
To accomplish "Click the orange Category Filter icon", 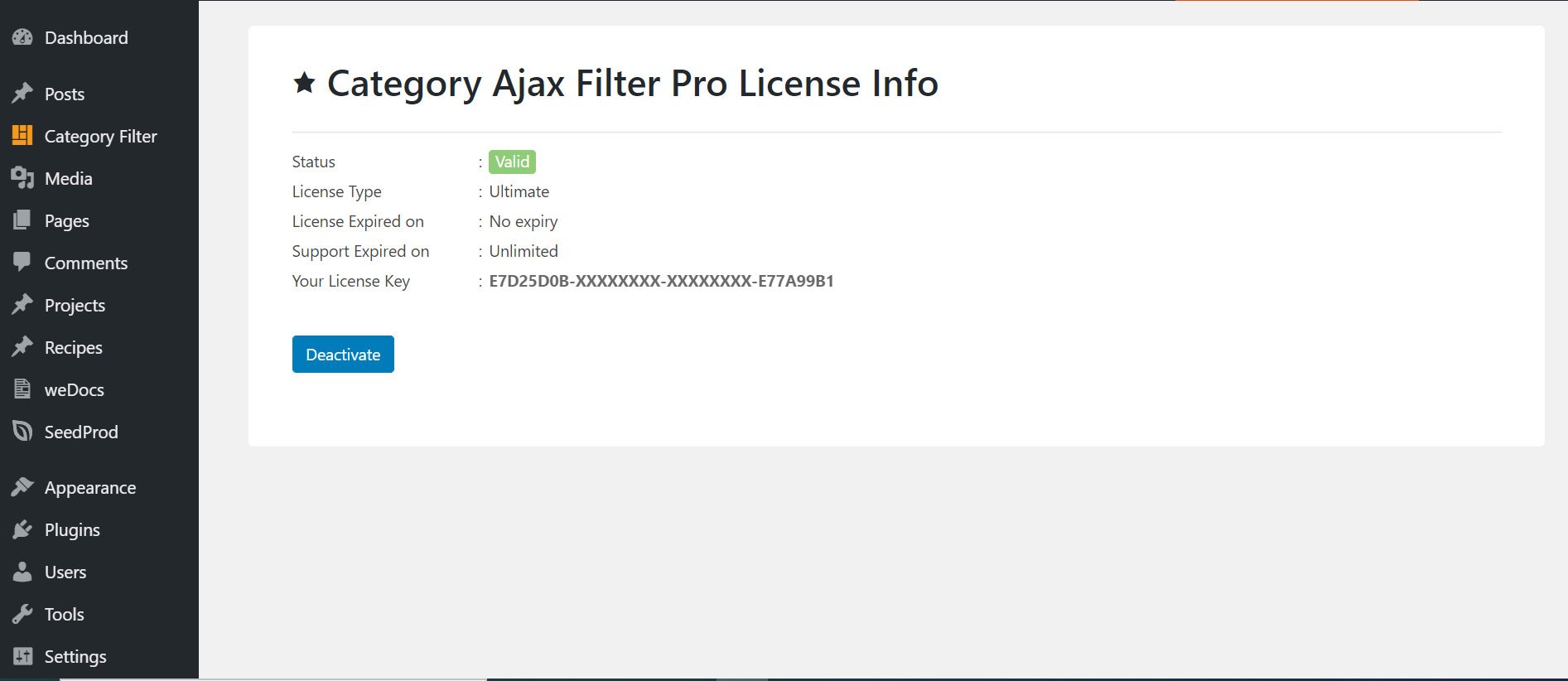I will [22, 135].
